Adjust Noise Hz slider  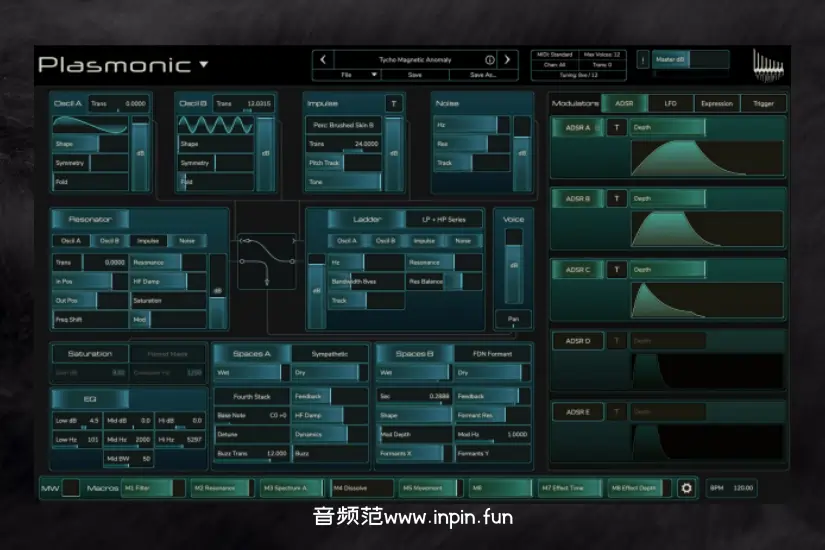click(x=472, y=125)
